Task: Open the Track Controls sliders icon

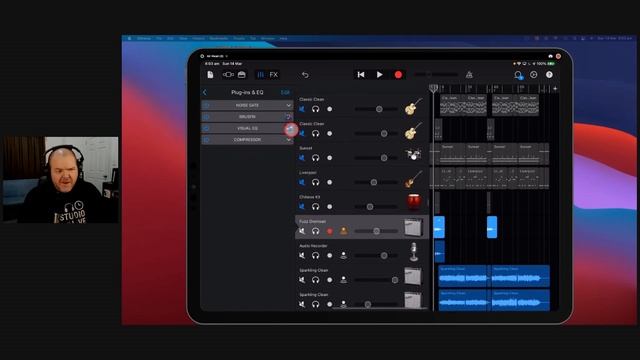Action: [x=260, y=75]
